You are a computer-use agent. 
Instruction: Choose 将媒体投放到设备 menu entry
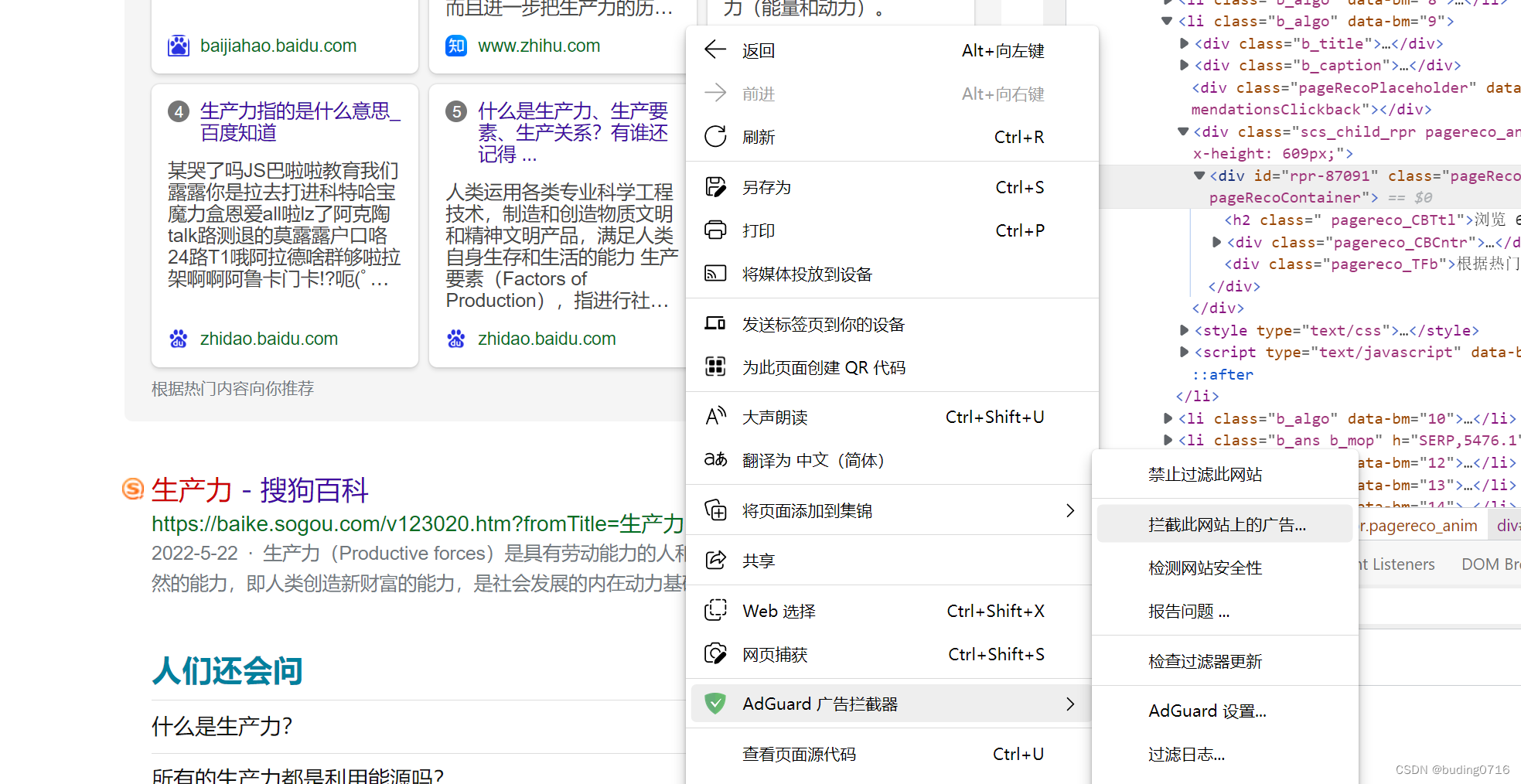click(x=892, y=274)
